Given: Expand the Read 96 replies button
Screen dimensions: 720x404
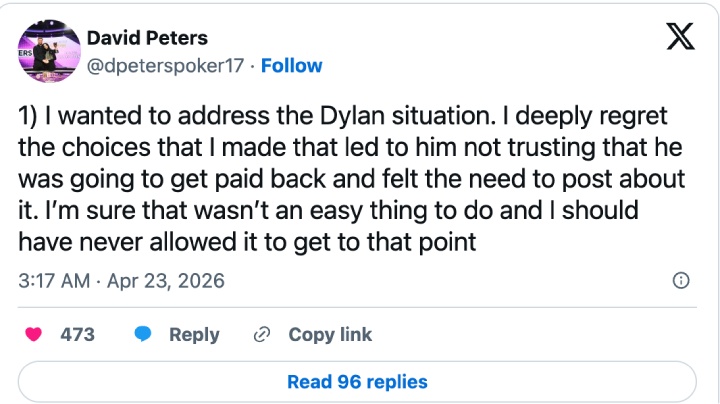Looking at the screenshot, I should point(357,382).
